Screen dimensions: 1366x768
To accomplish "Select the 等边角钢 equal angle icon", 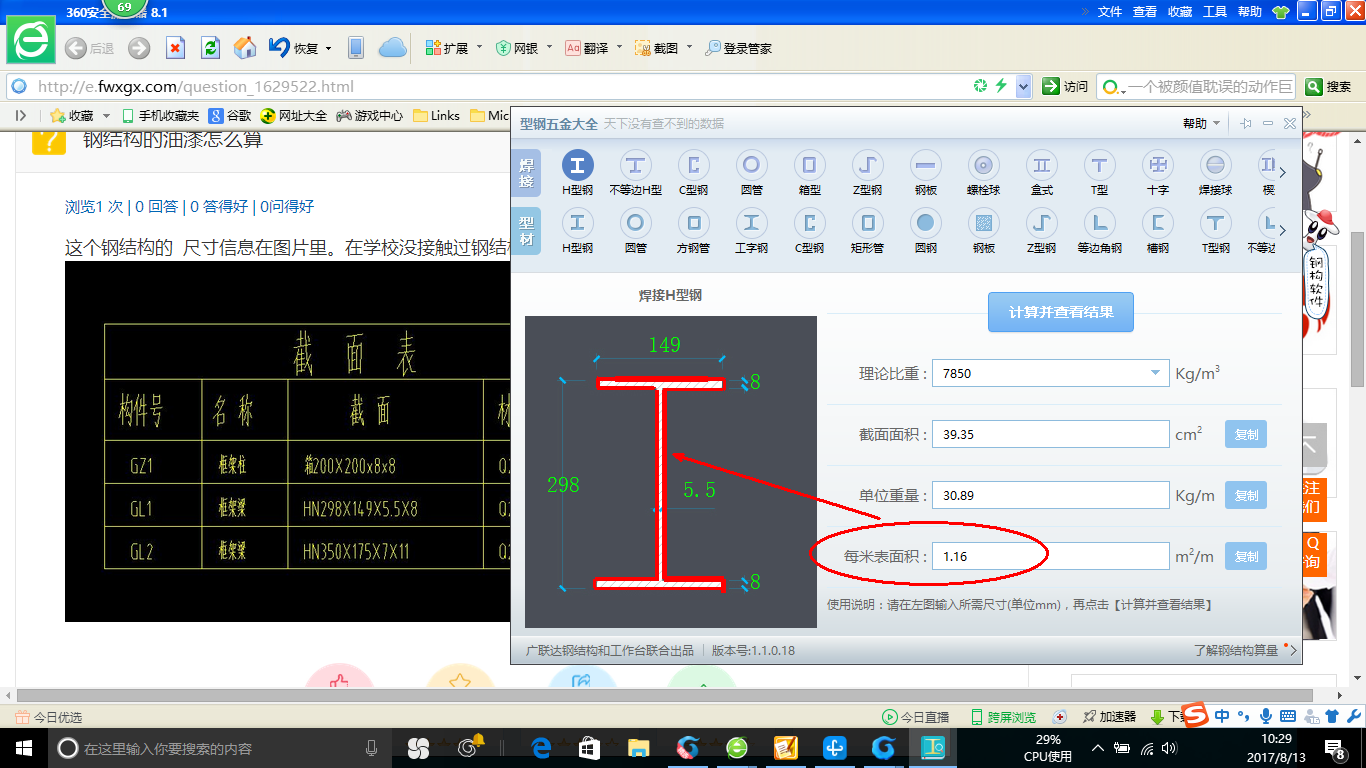I will click(x=1099, y=230).
